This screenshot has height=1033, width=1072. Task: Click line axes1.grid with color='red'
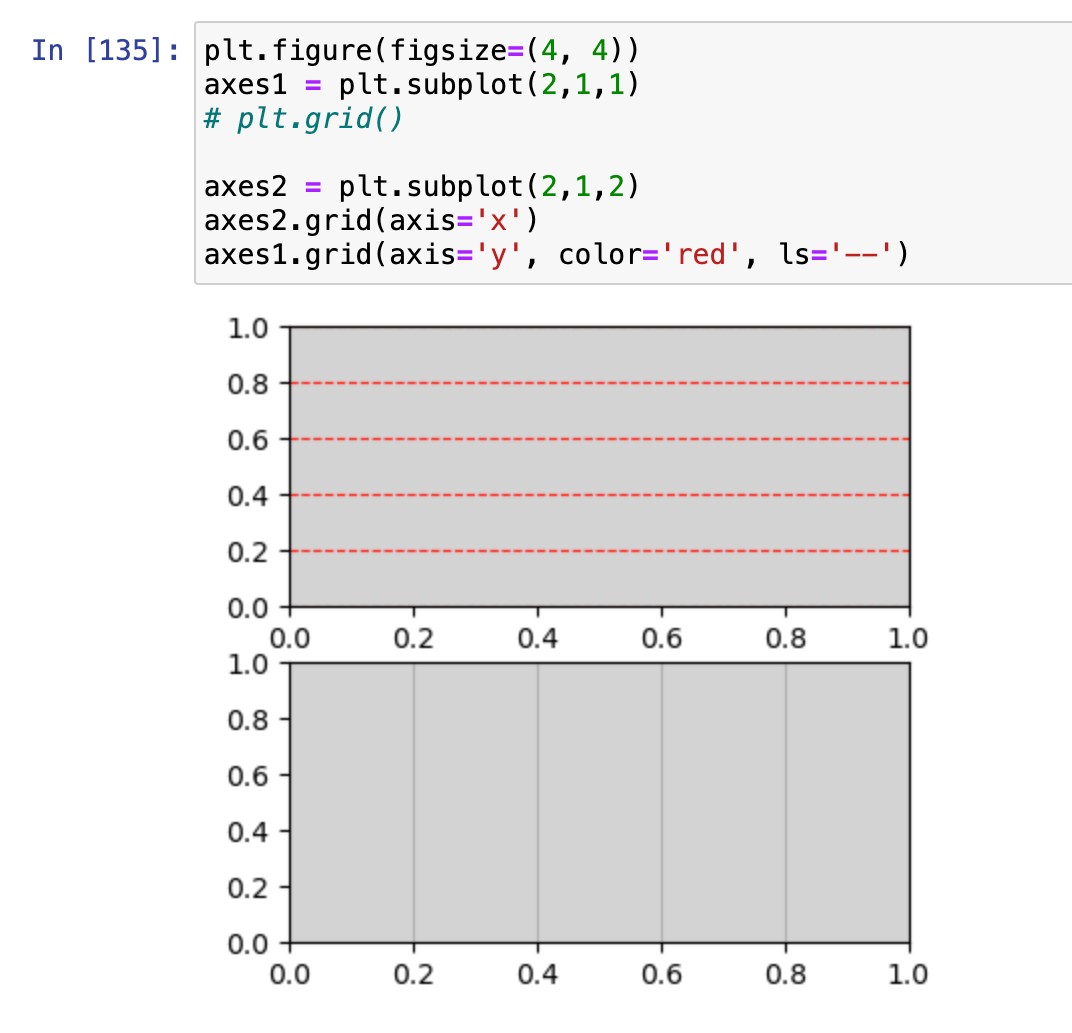click(557, 255)
